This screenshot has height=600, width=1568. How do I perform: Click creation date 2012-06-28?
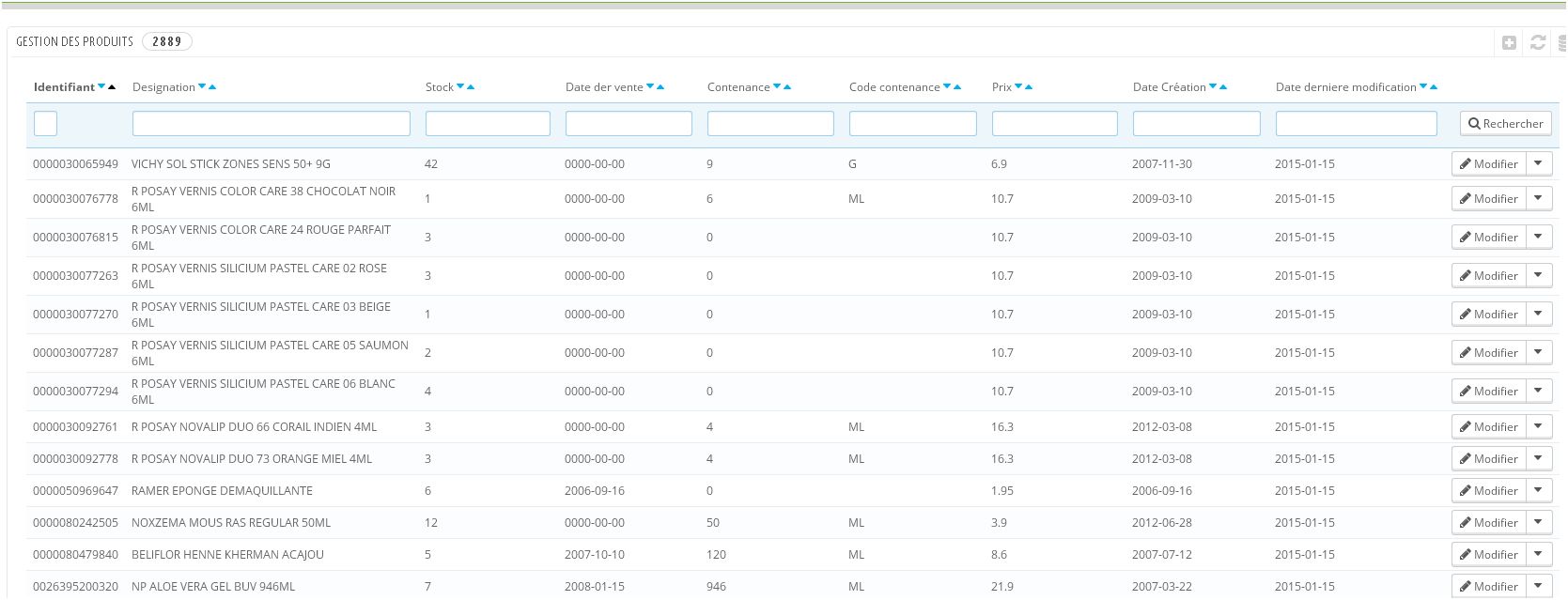pyautogui.click(x=1162, y=522)
